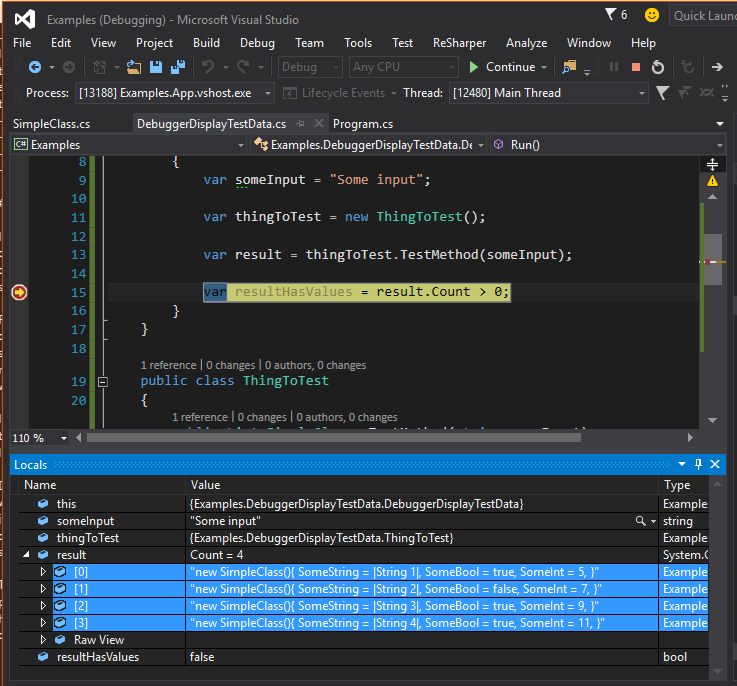Click the string visualizer magnifier for someInput

point(640,521)
